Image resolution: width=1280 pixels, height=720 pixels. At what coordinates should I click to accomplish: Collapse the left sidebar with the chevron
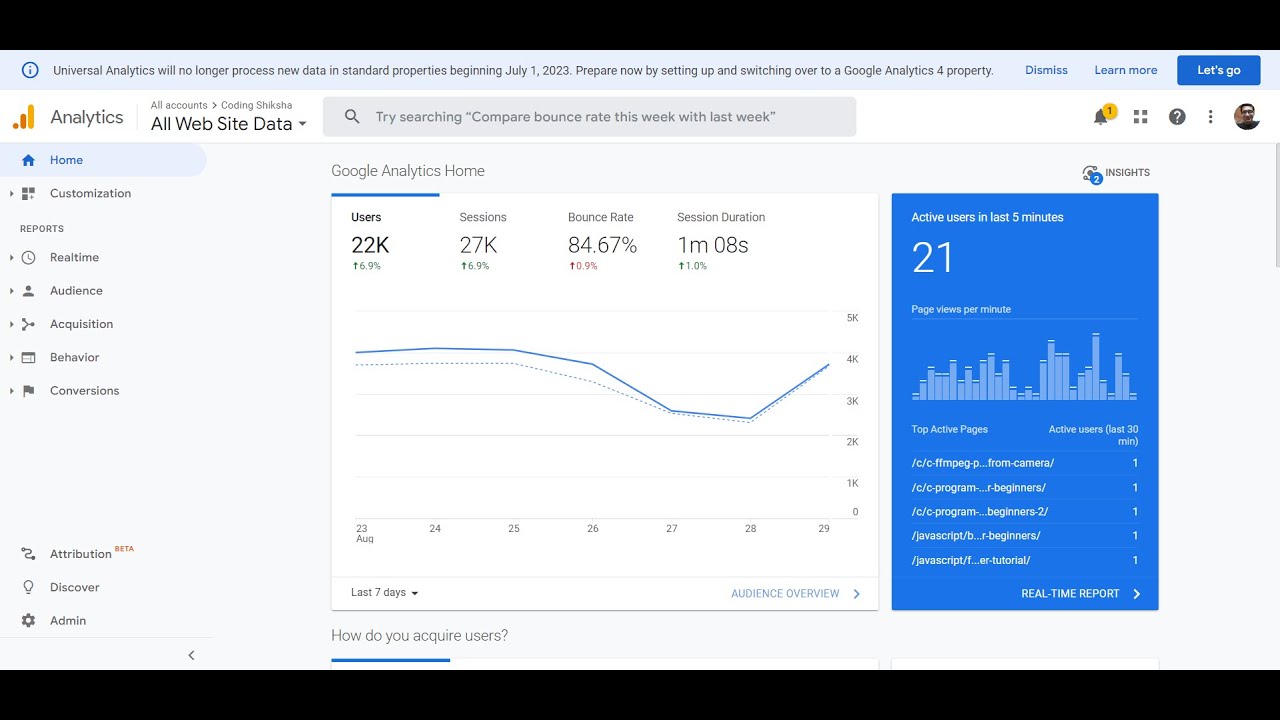(191, 656)
